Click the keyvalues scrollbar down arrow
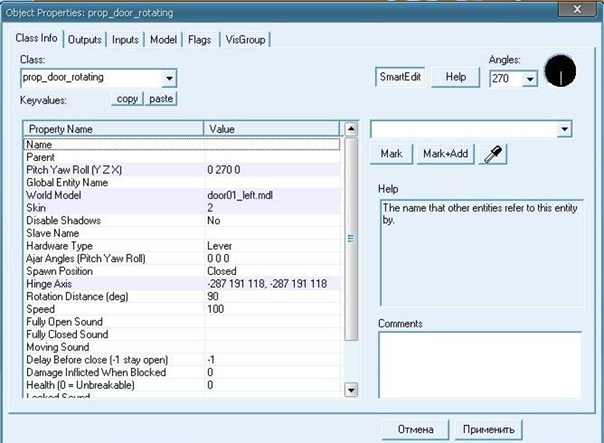Image resolution: width=604 pixels, height=443 pixels. click(351, 390)
